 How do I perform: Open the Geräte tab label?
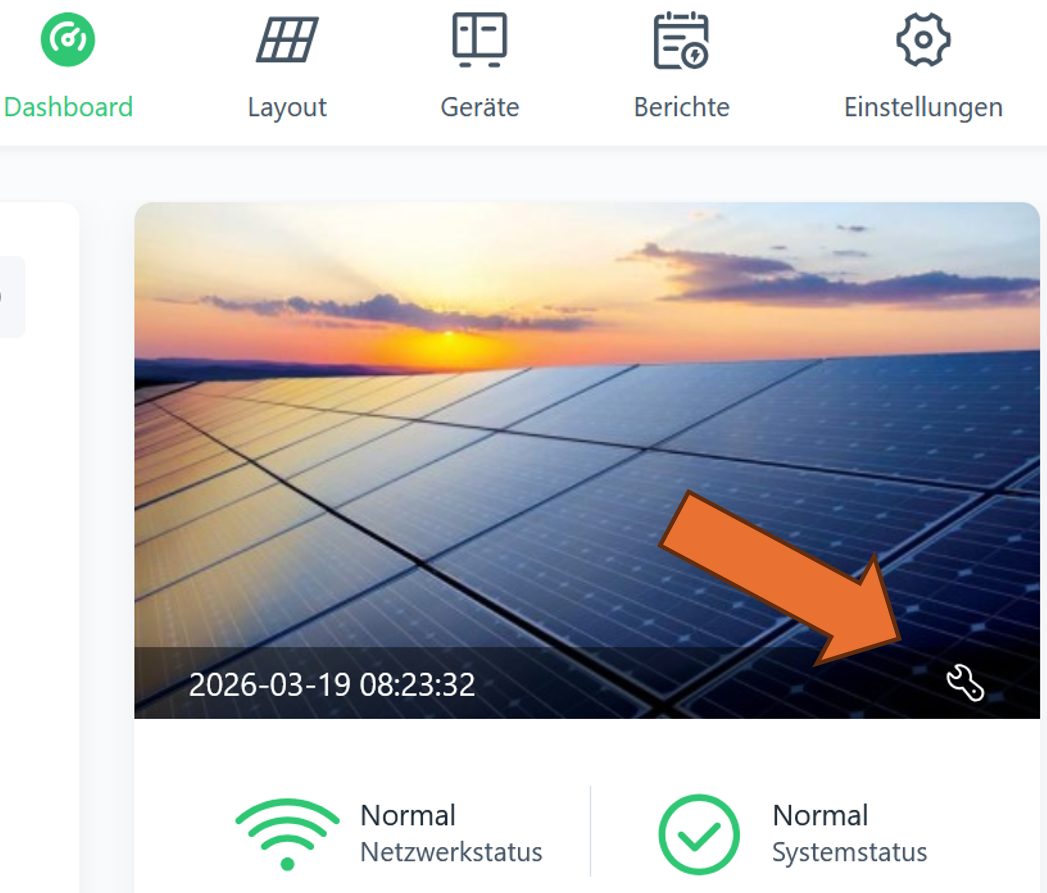pos(480,107)
